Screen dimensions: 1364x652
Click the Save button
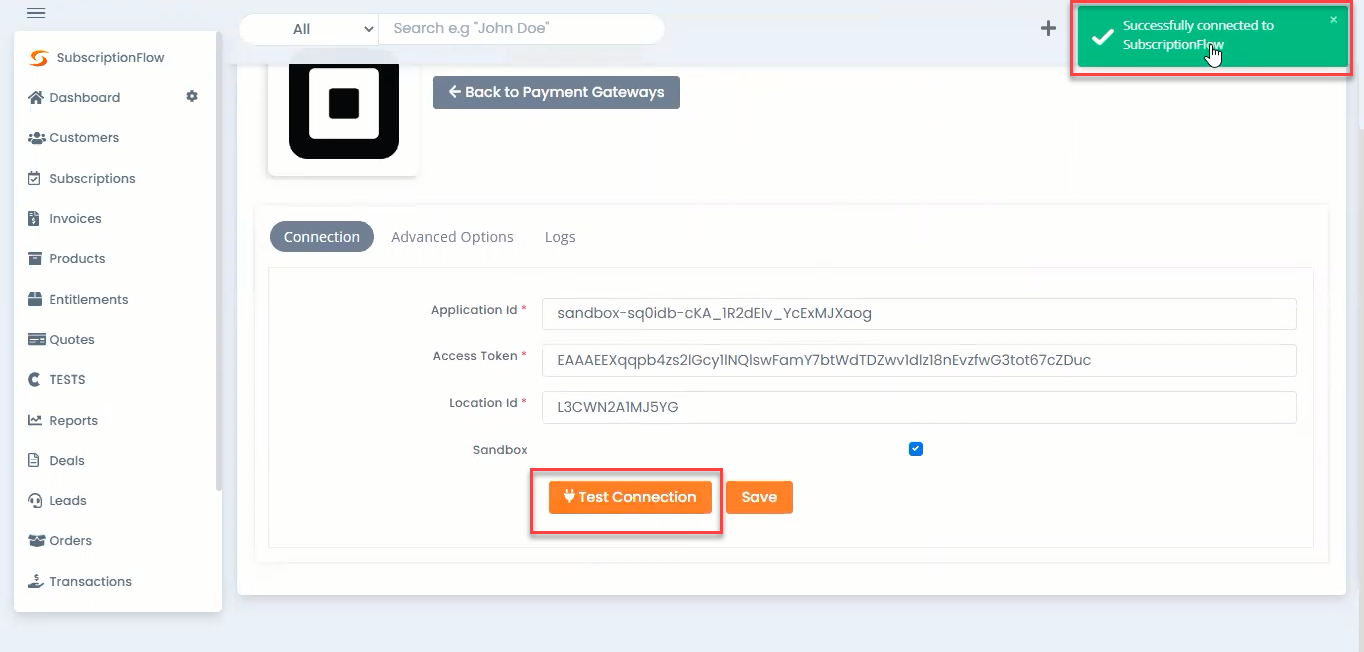click(759, 497)
